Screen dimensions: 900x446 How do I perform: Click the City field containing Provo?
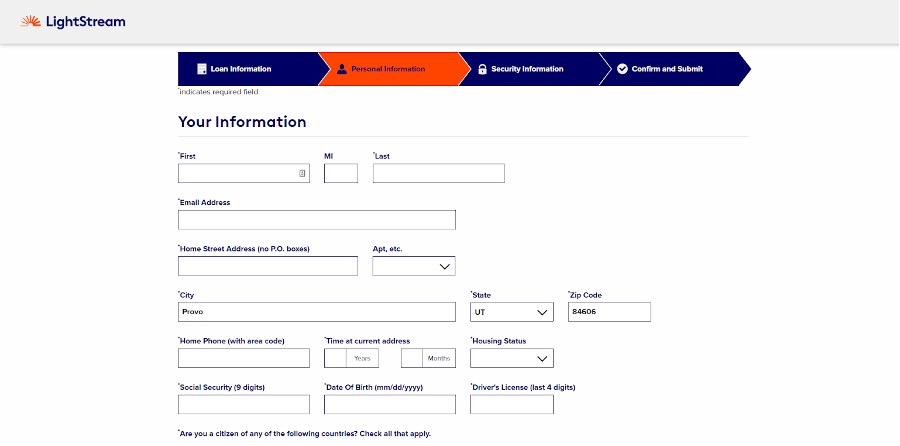[x=317, y=312]
